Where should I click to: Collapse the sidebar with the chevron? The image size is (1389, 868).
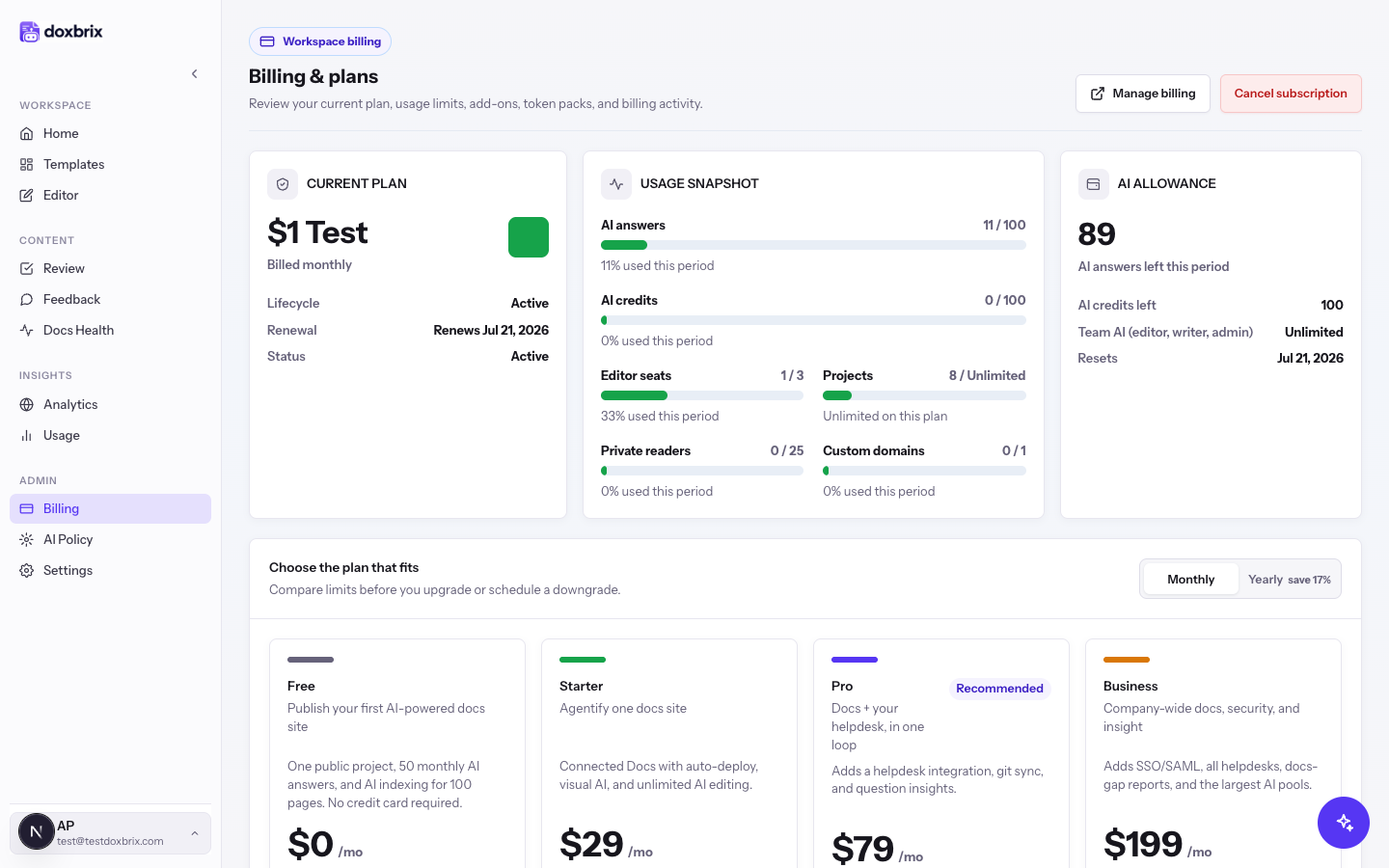pos(195,73)
